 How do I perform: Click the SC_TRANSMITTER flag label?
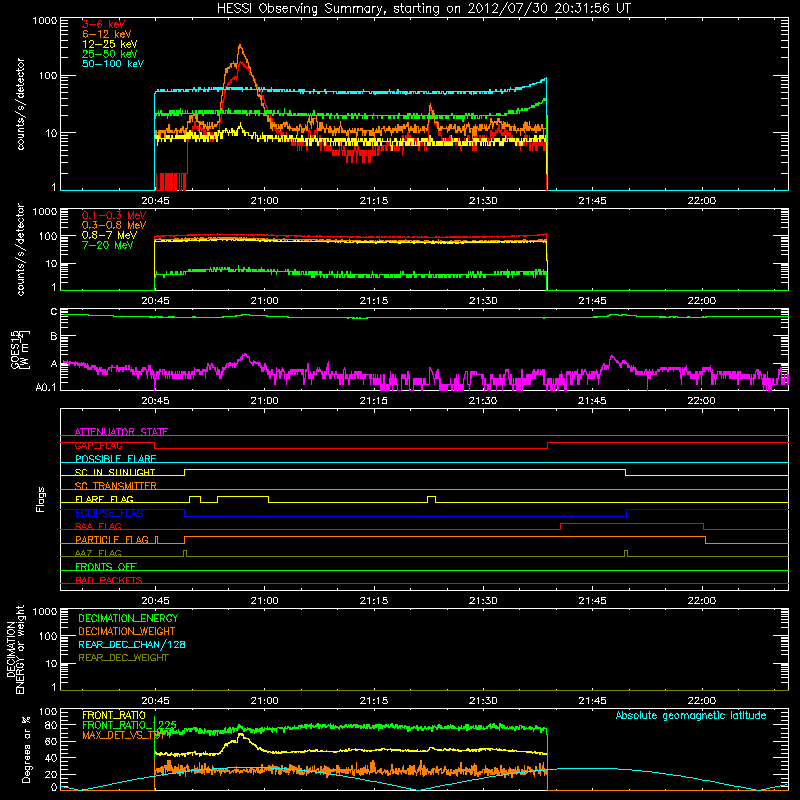115,485
